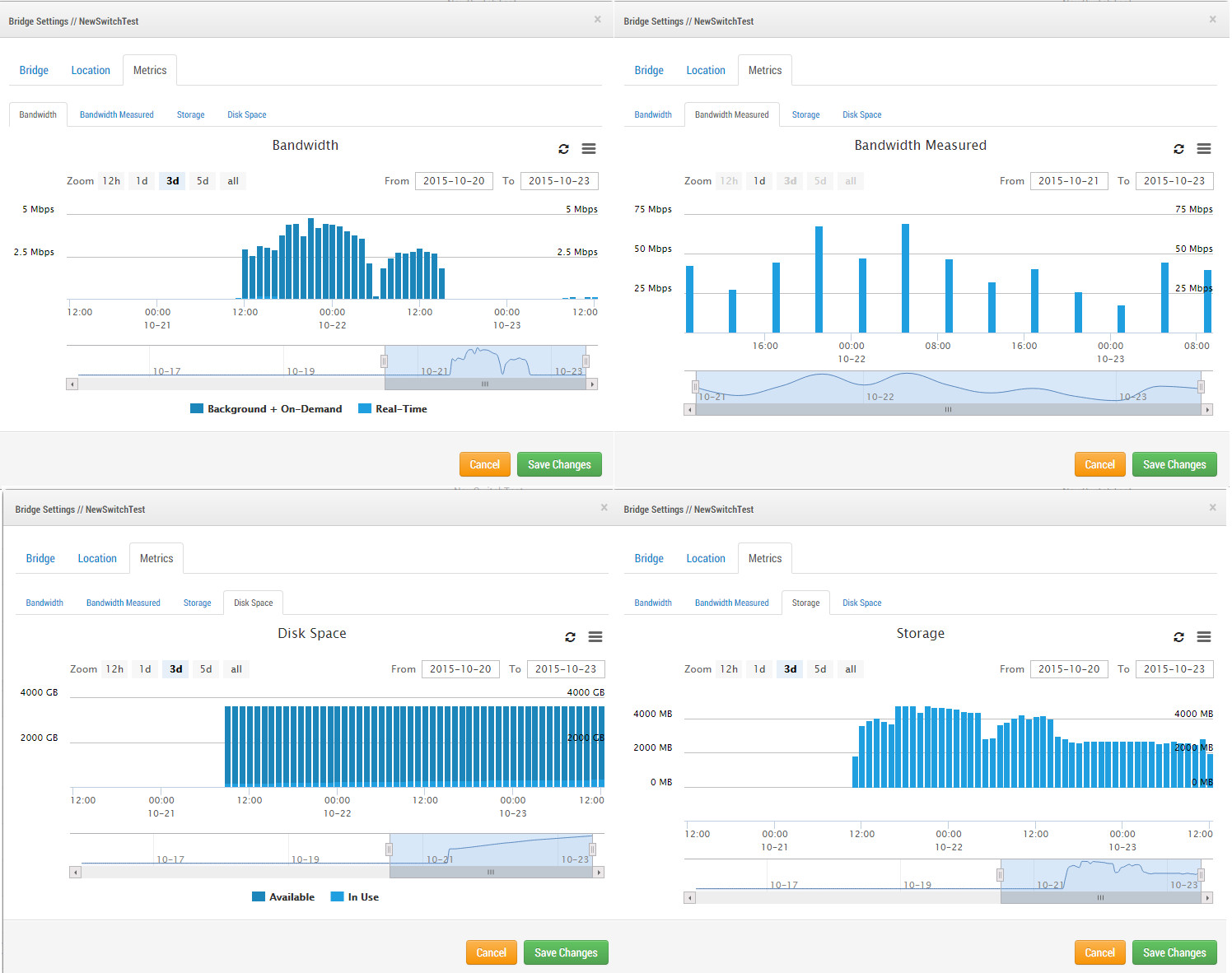The height and width of the screenshot is (973, 1232).
Task: Open the Location tab in Disk Space panel
Action: coord(97,559)
